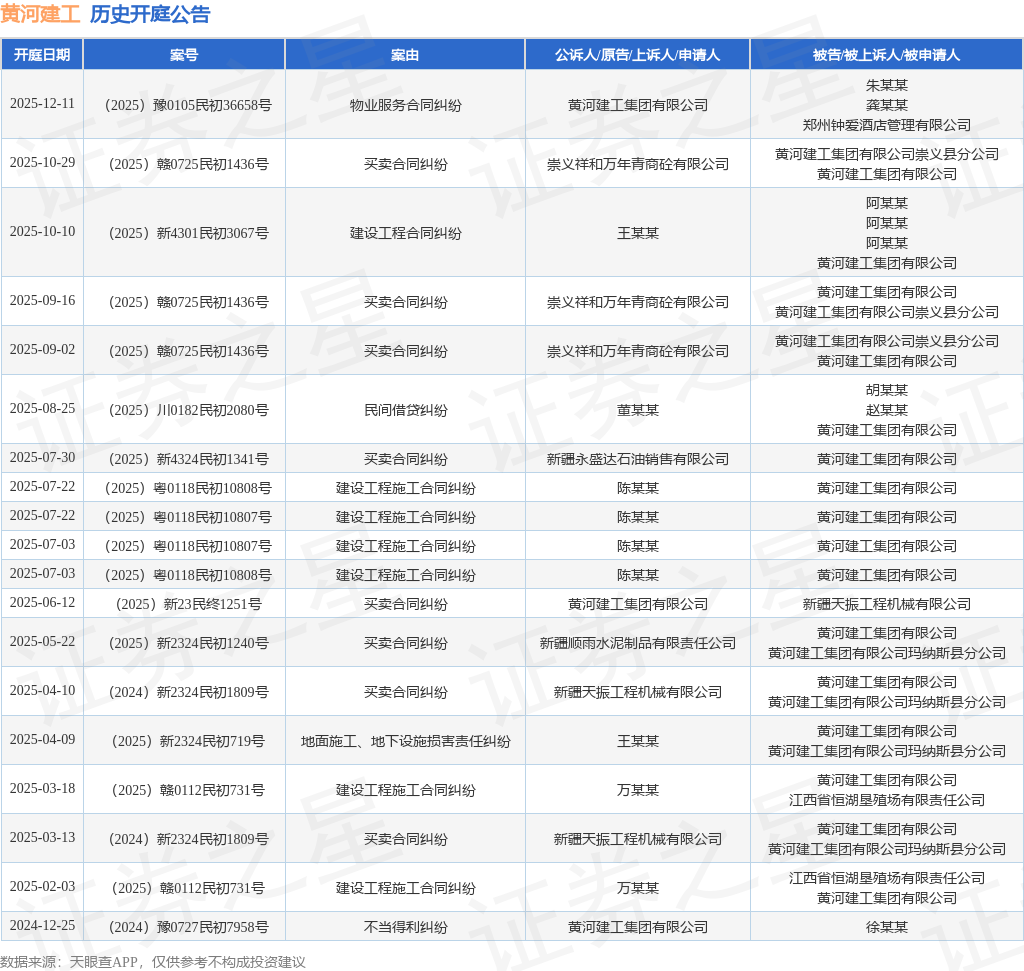Click plaintiff 新疆顺雨水泥制品有限责任公司
Screen dimensions: 1024x971
point(637,643)
